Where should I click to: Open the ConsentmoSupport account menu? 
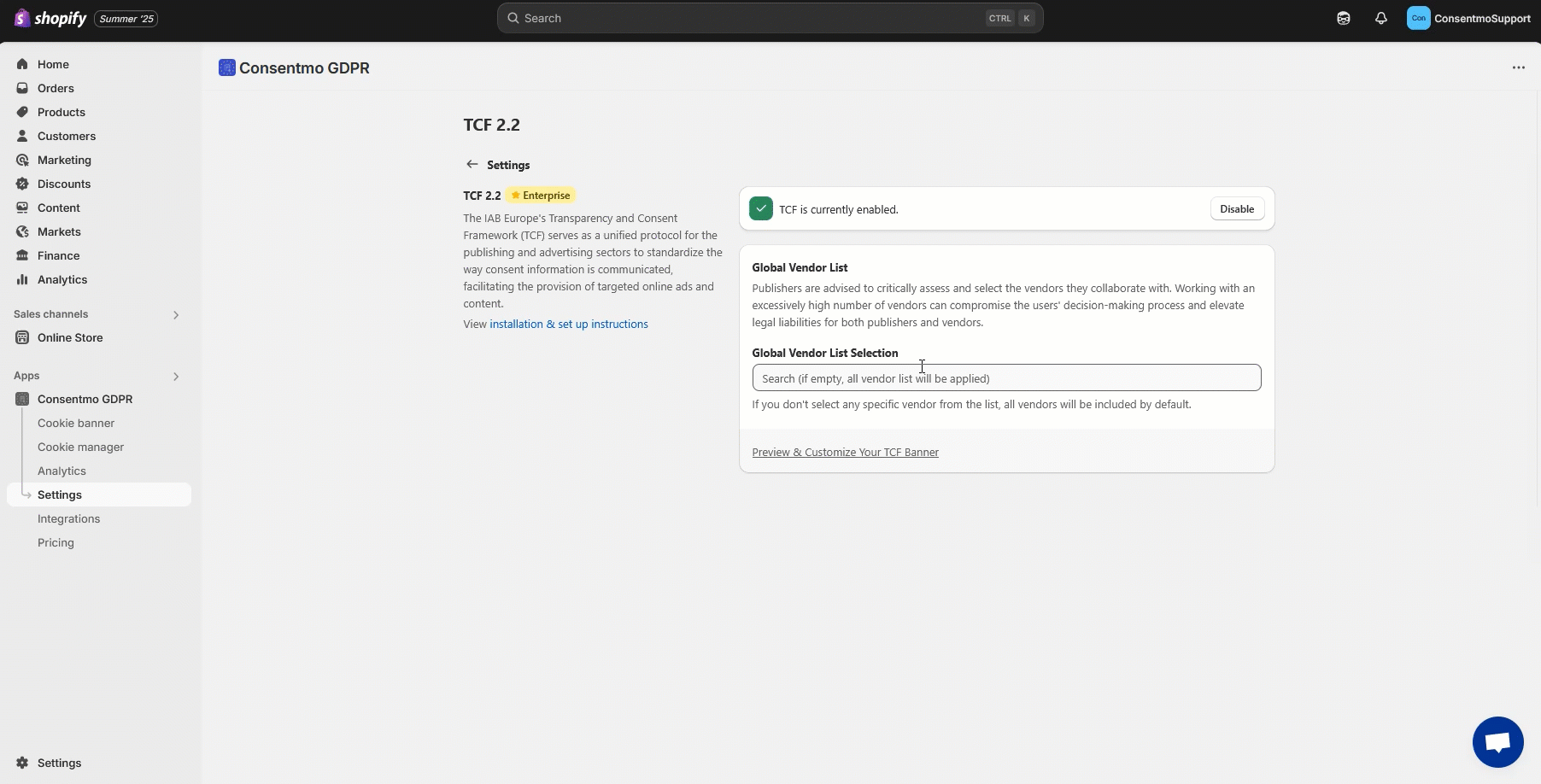[x=1469, y=18]
